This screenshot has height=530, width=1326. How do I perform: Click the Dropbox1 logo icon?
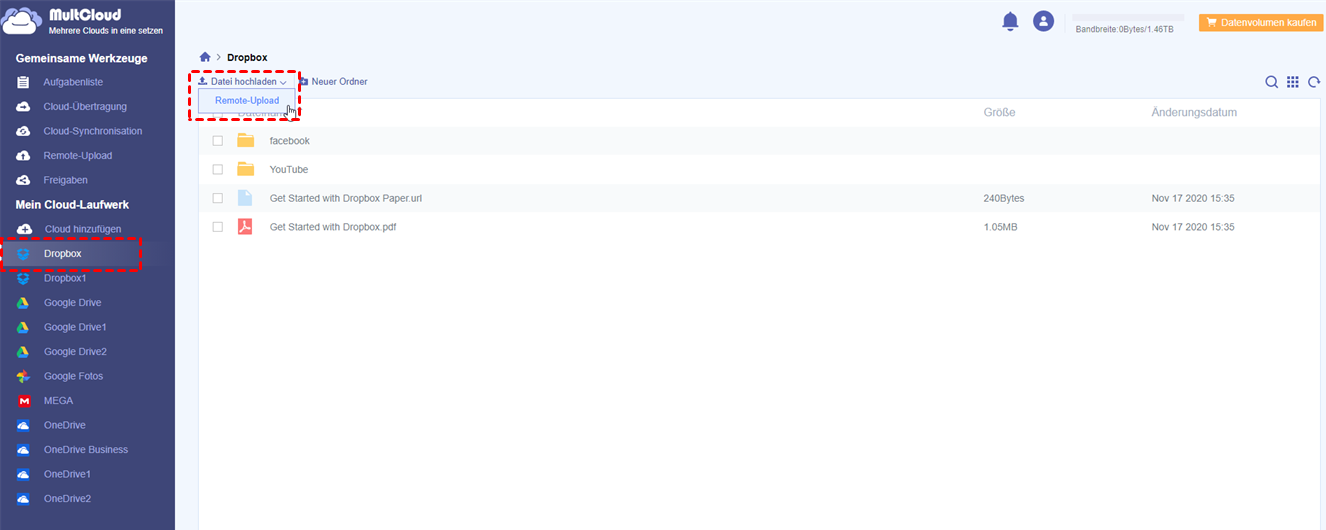point(23,278)
